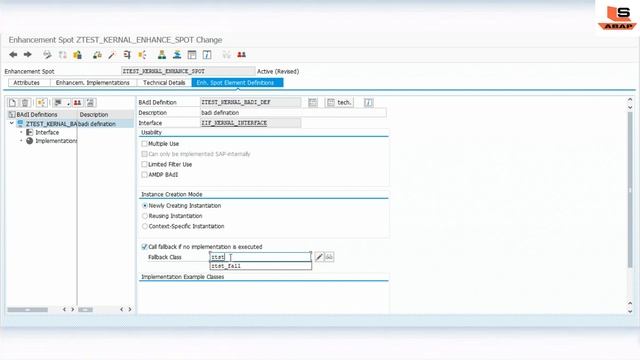Click the Forward arrow in the toolbar
The width and height of the screenshot is (640, 360).
(27, 55)
